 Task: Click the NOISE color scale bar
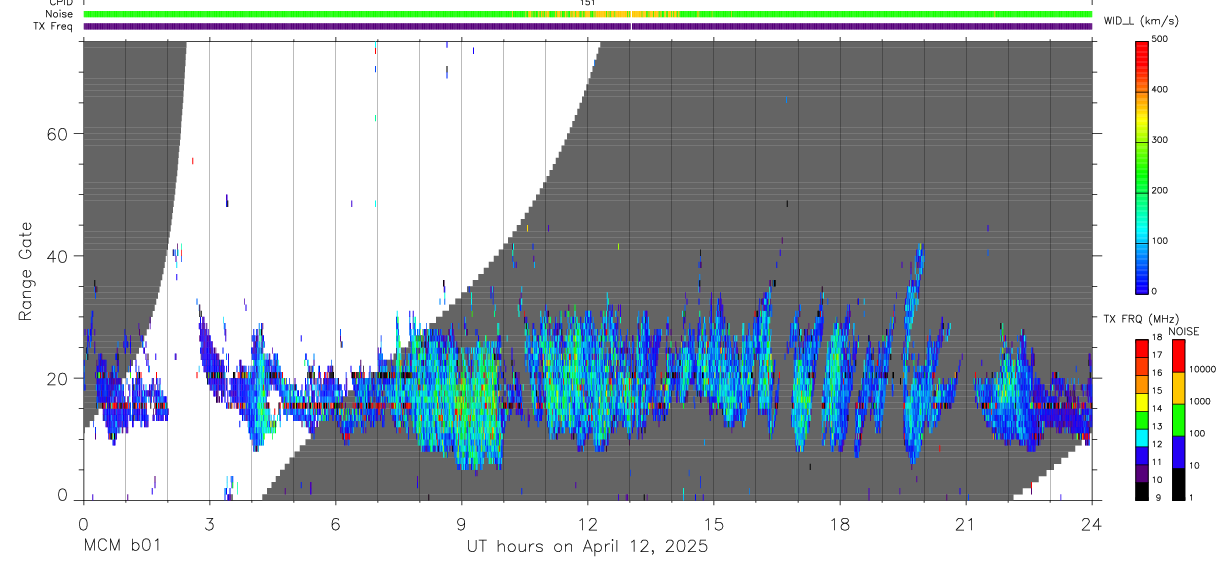click(1179, 420)
